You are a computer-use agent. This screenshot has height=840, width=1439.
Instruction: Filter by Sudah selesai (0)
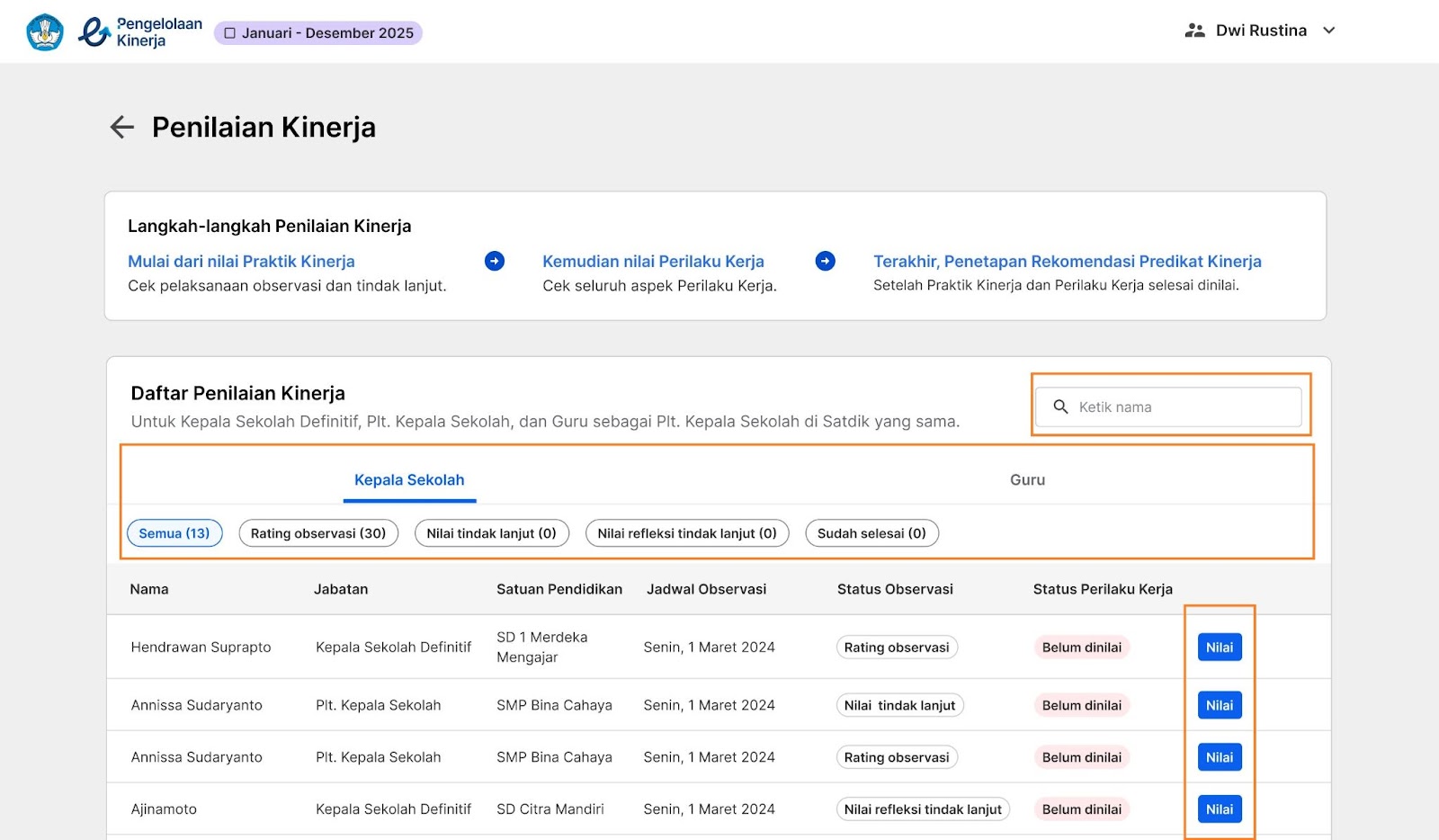click(871, 533)
